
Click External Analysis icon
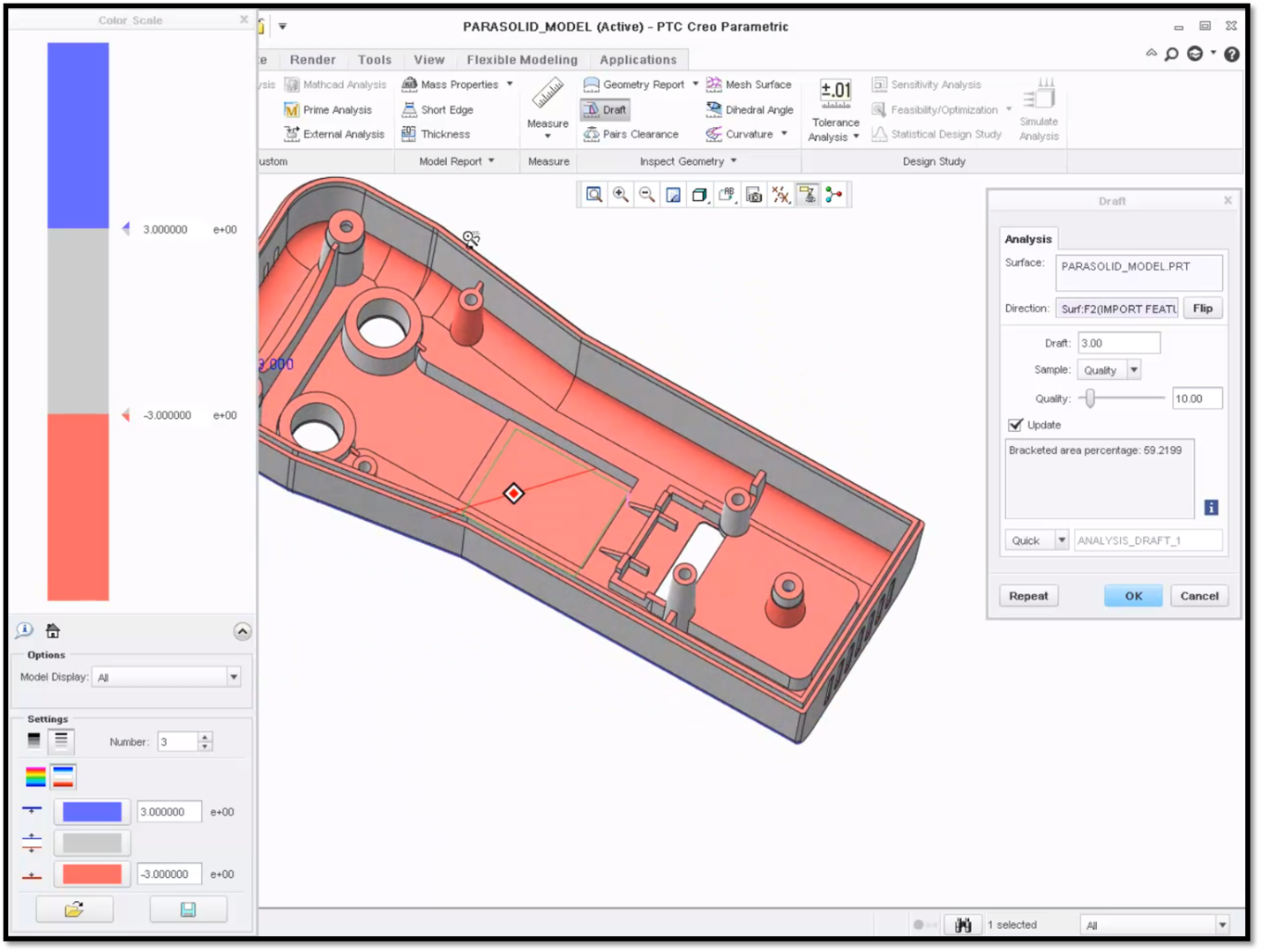point(292,134)
